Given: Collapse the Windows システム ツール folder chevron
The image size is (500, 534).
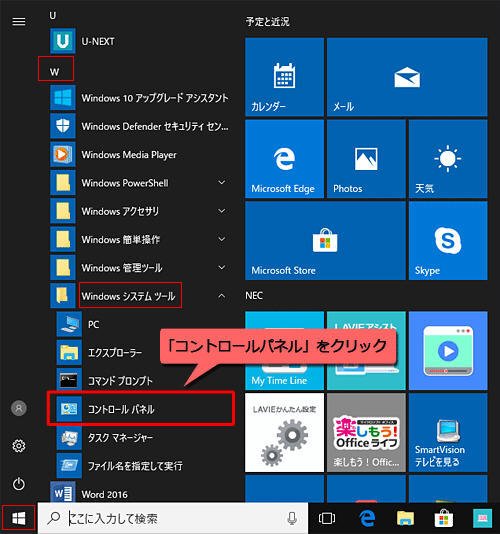Looking at the screenshot, I should click(x=221, y=296).
